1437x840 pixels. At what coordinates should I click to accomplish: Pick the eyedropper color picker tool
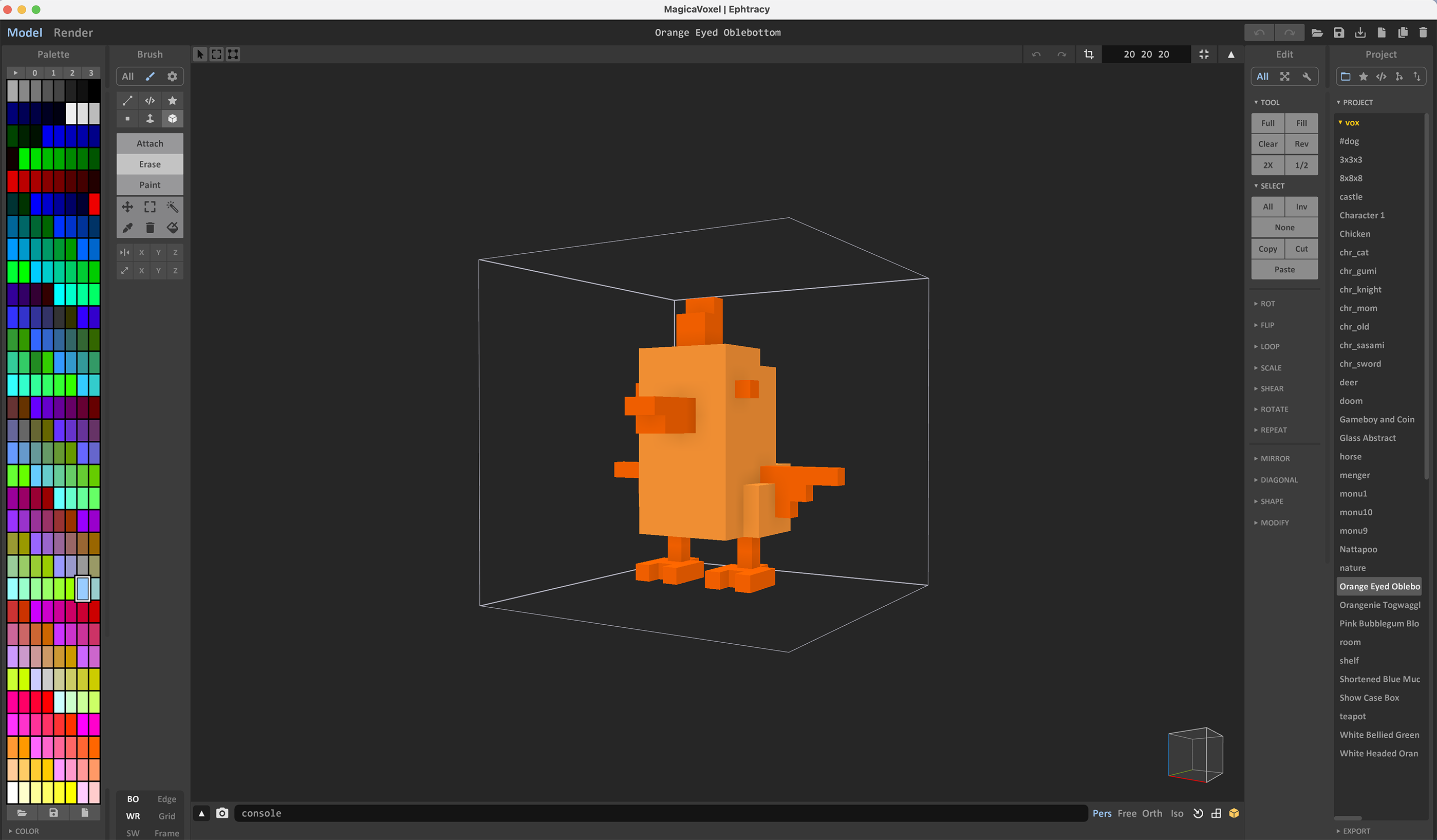(x=127, y=228)
